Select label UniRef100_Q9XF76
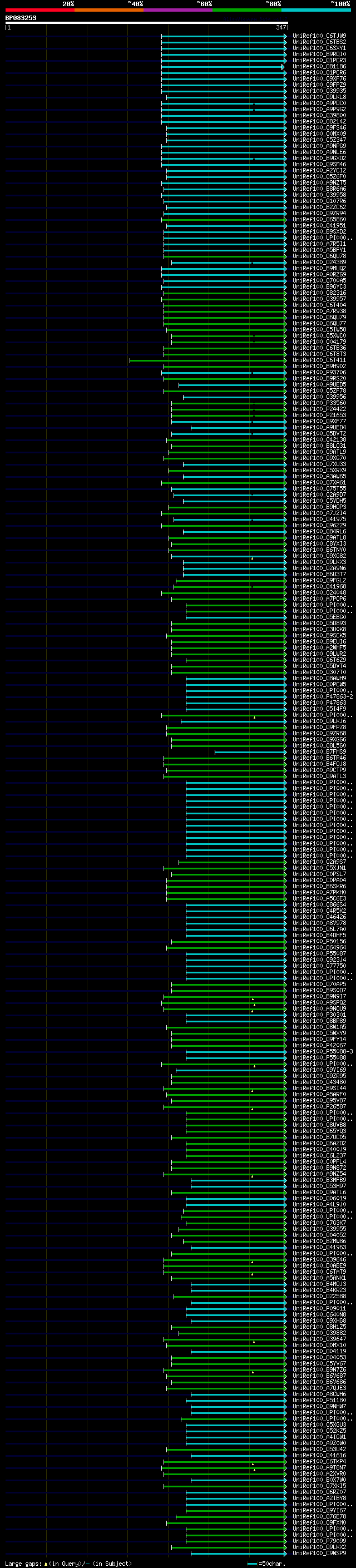This screenshot has width=356, height=1568. [x=319, y=78]
